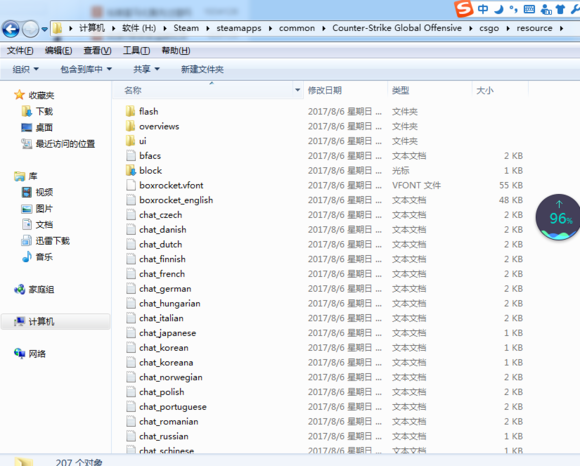Viewport: 580px width, 466px height.
Task: Click the Pictures library icon
Action: click(27, 208)
